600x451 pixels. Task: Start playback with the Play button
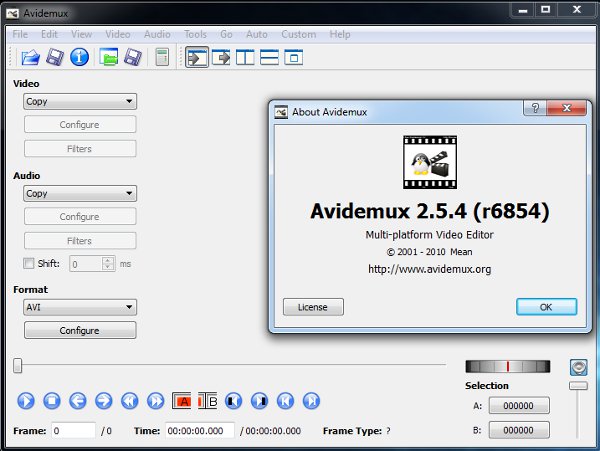pyautogui.click(x=26, y=401)
